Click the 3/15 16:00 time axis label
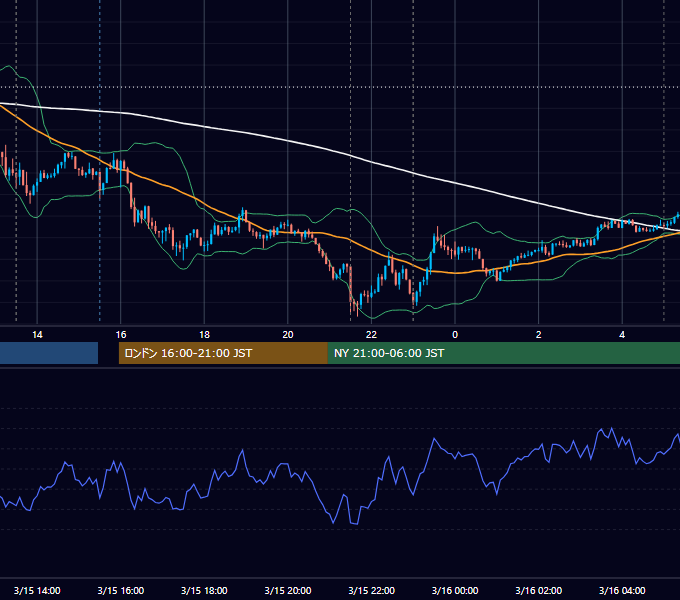Screen dimensions: 680x600 coord(121,590)
